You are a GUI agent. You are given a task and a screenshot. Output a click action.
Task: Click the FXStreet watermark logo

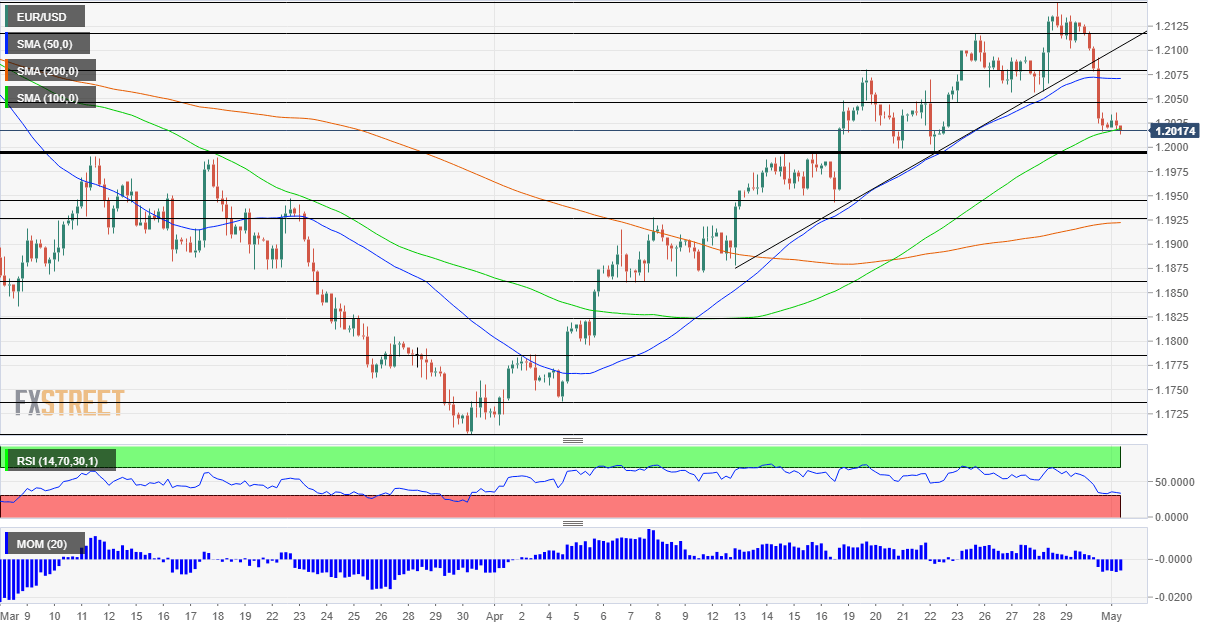click(70, 403)
